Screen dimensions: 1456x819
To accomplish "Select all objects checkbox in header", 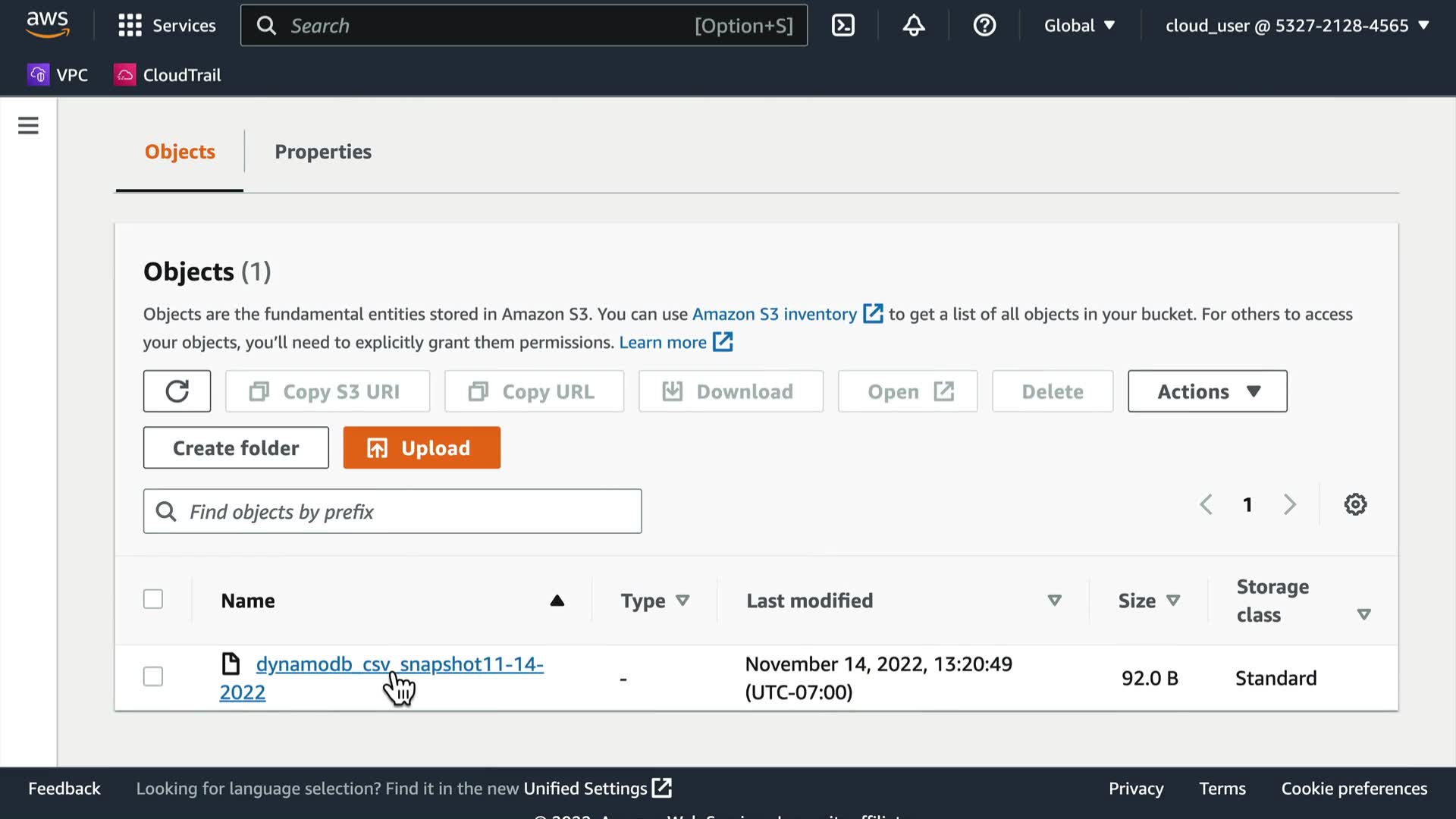I will point(153,599).
